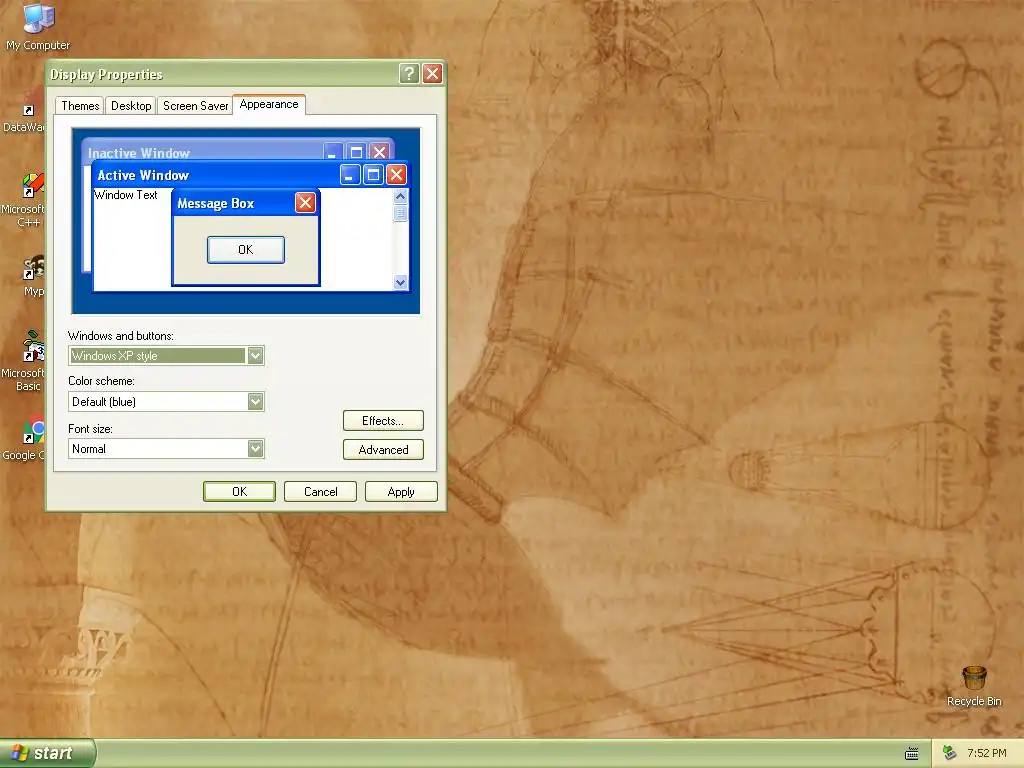The image size is (1024, 768).
Task: Click the Active Window minimize icon in preview
Action: pos(350,174)
